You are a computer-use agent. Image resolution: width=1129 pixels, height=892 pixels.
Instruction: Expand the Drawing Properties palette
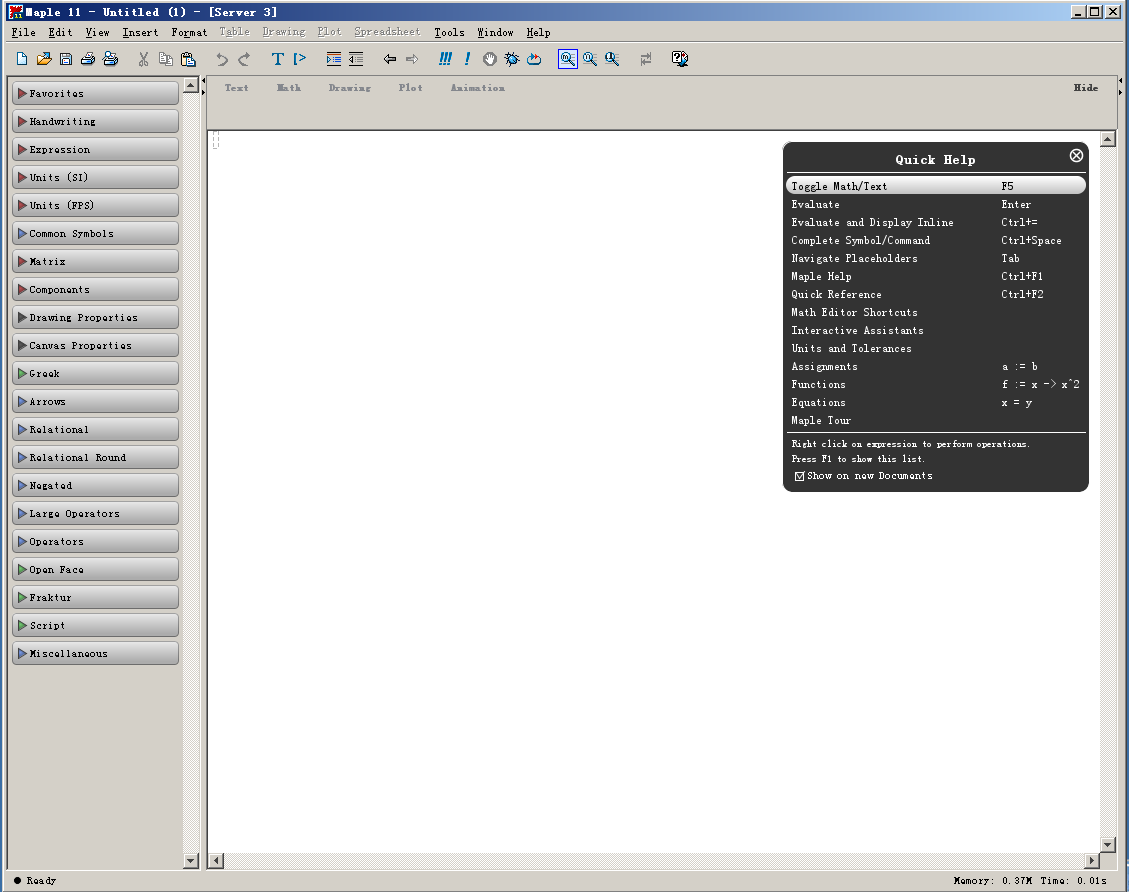(x=95, y=317)
